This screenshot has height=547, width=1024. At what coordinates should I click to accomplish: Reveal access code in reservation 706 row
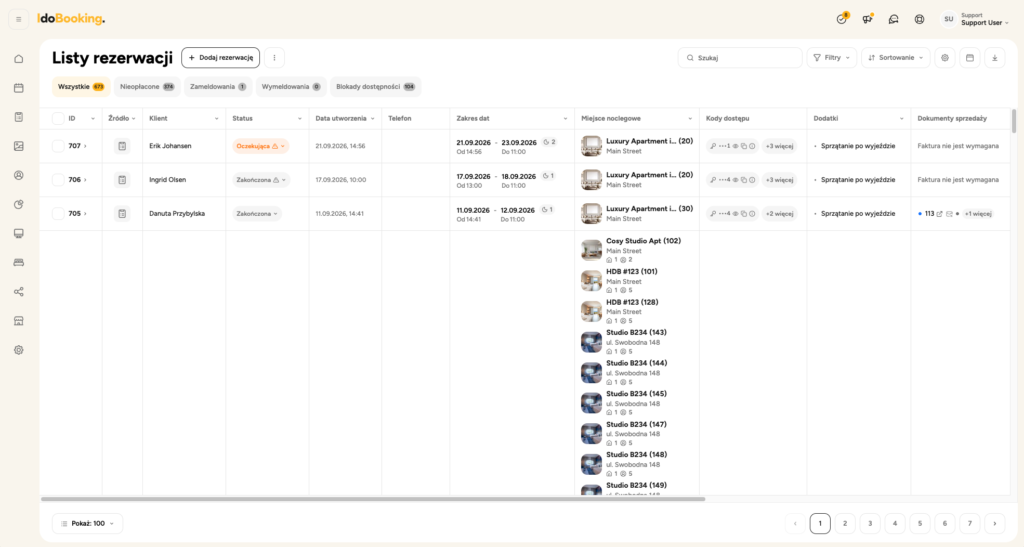(x=735, y=180)
